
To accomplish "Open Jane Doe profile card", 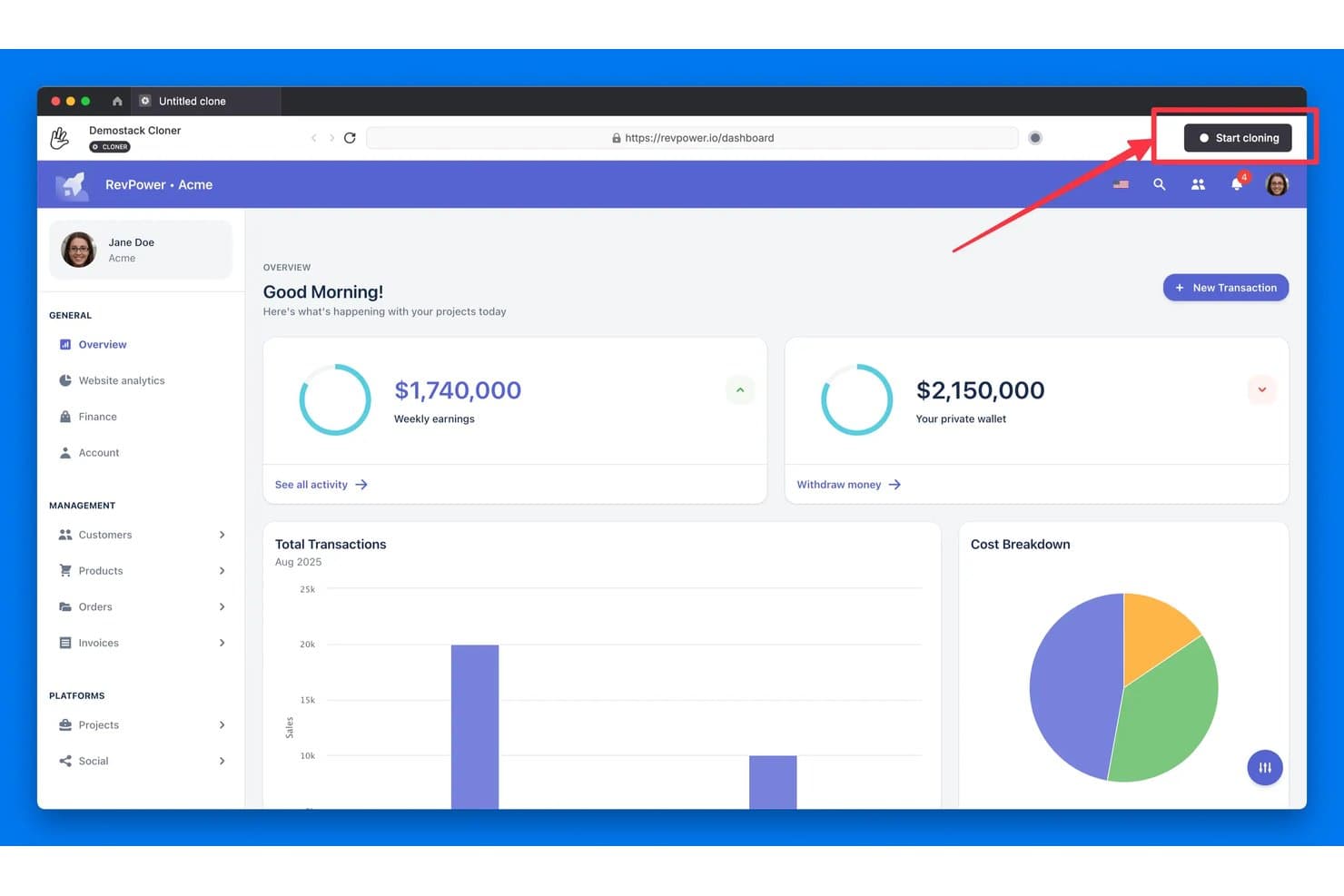I will coord(141,250).
